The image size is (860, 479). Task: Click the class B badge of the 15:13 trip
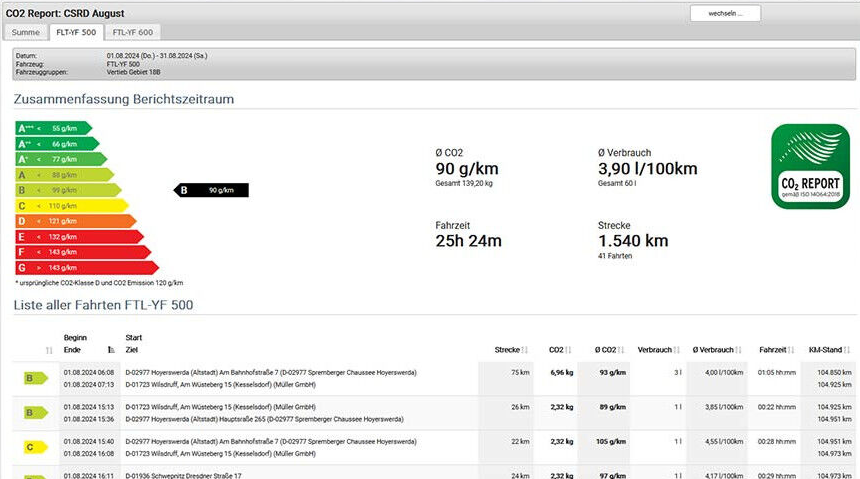coord(35,412)
